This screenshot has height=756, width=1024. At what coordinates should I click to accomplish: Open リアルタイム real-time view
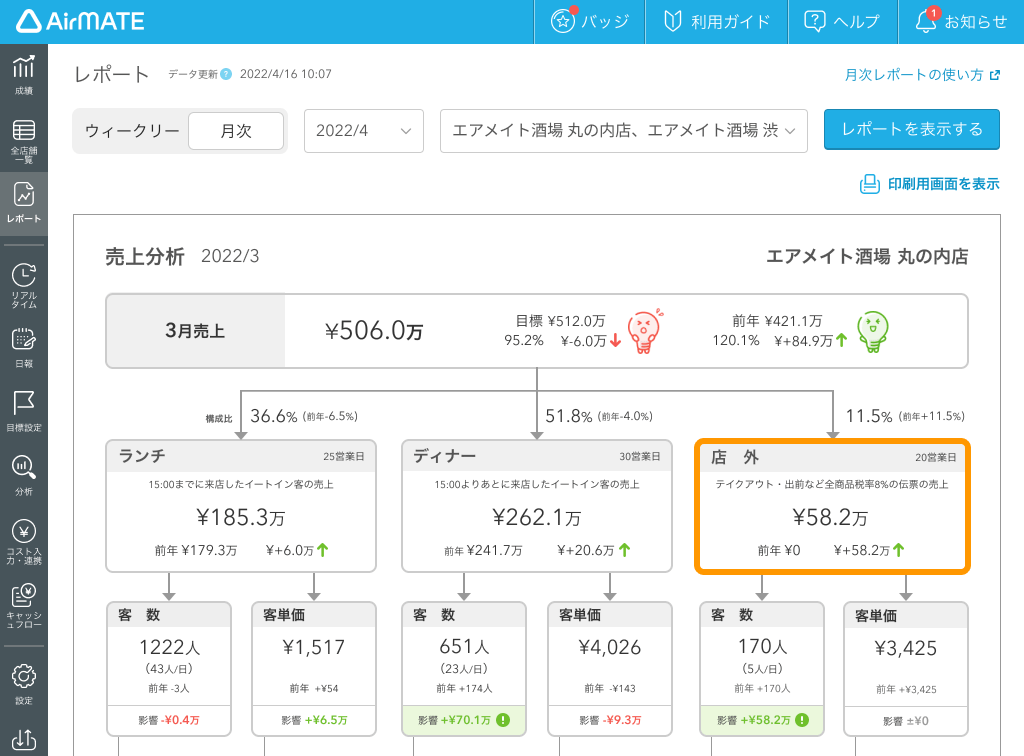pyautogui.click(x=24, y=285)
